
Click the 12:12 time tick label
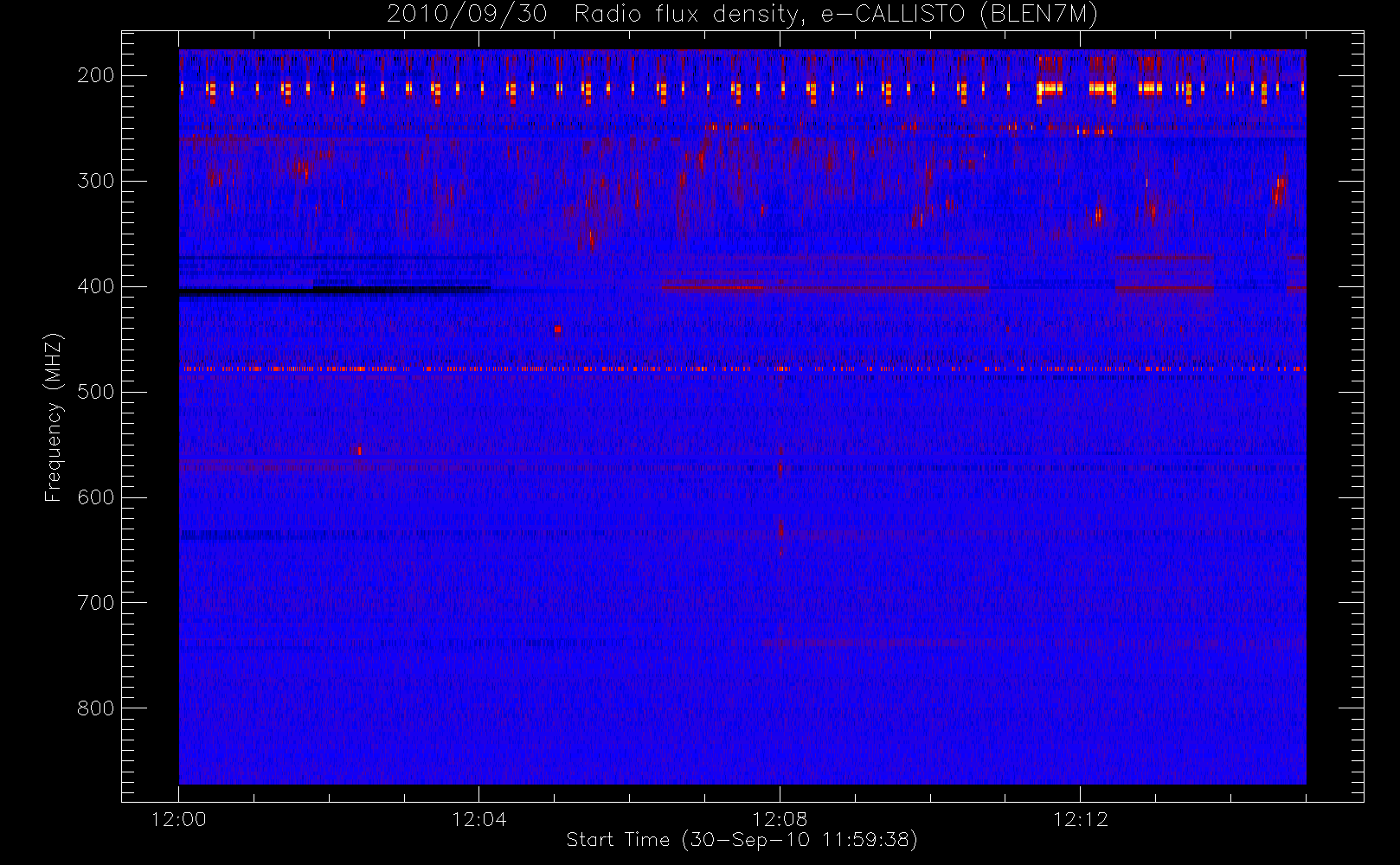tap(1080, 819)
